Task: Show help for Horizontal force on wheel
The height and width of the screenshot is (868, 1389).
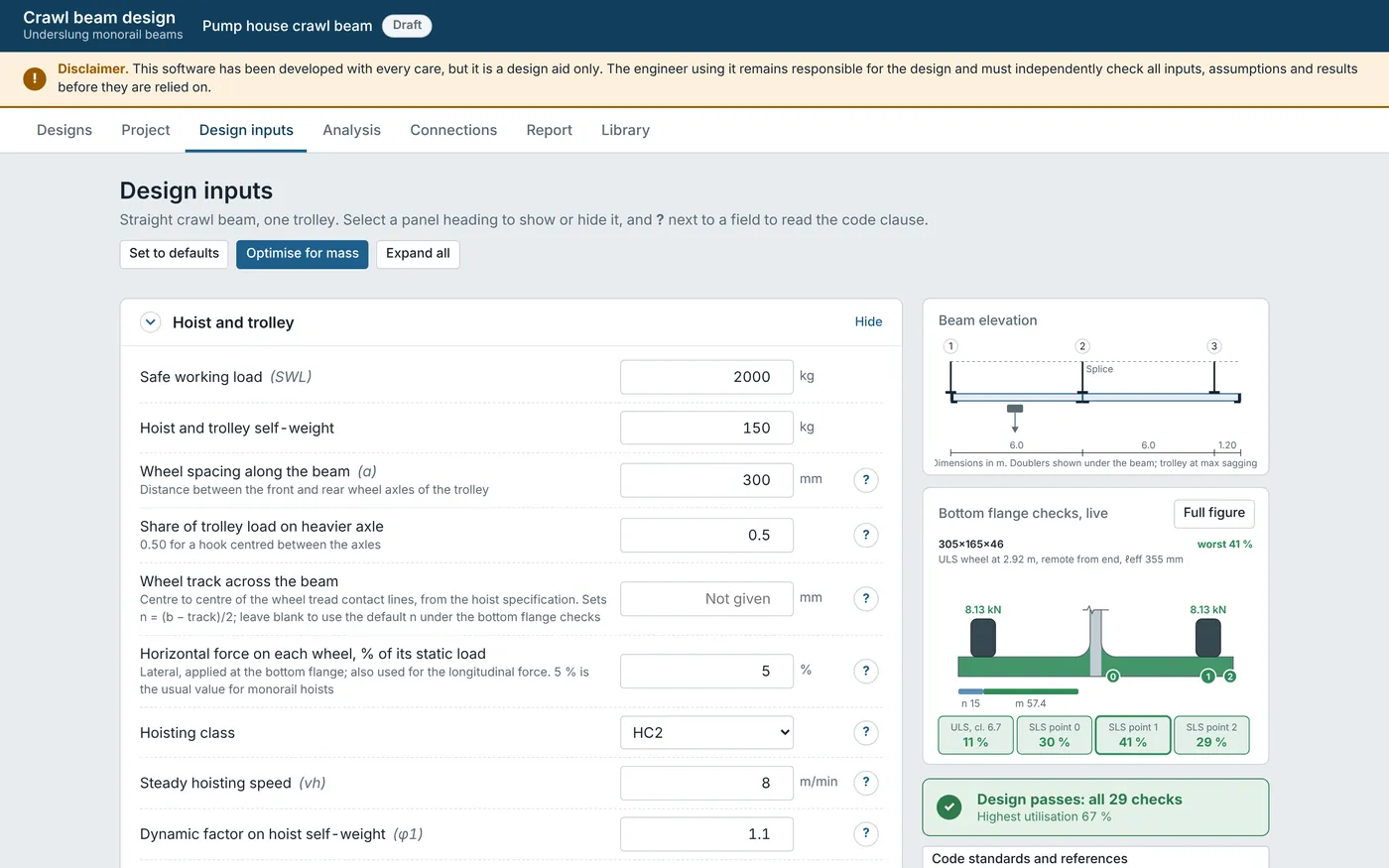Action: pos(866,671)
